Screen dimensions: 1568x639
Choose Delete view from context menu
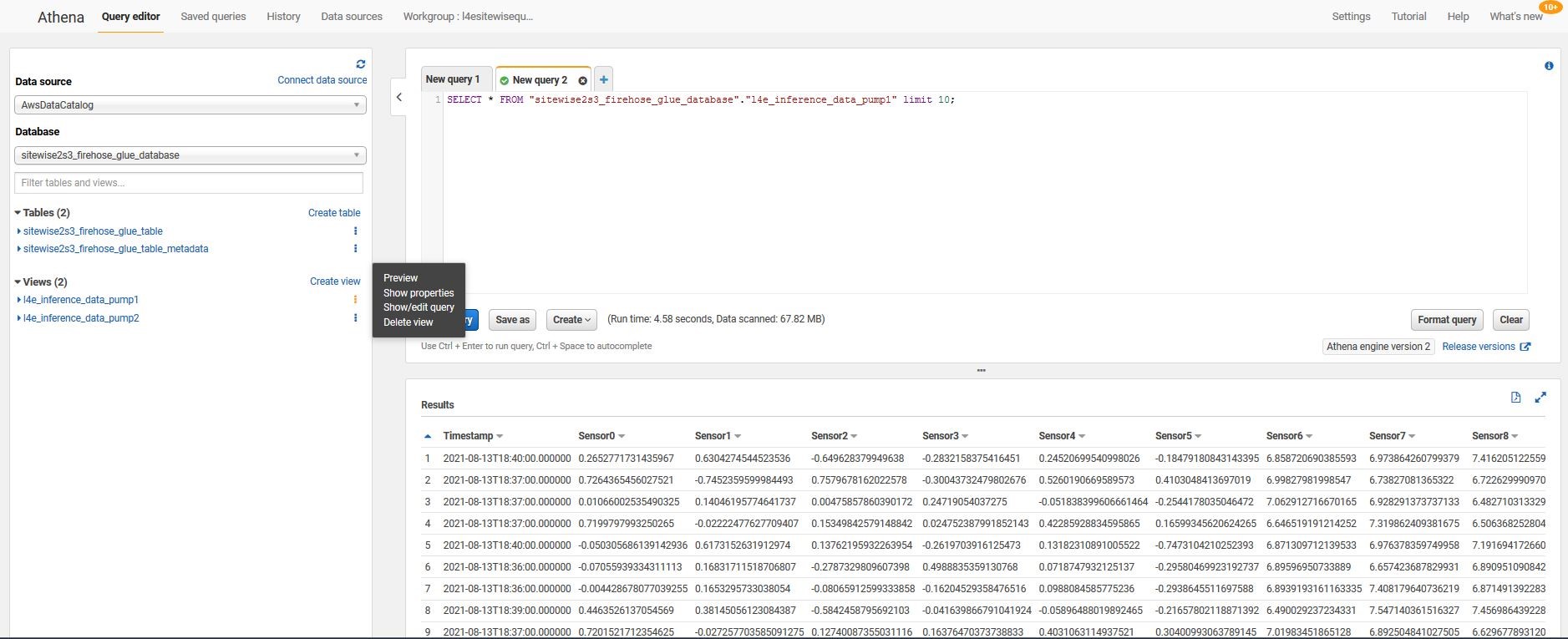408,322
